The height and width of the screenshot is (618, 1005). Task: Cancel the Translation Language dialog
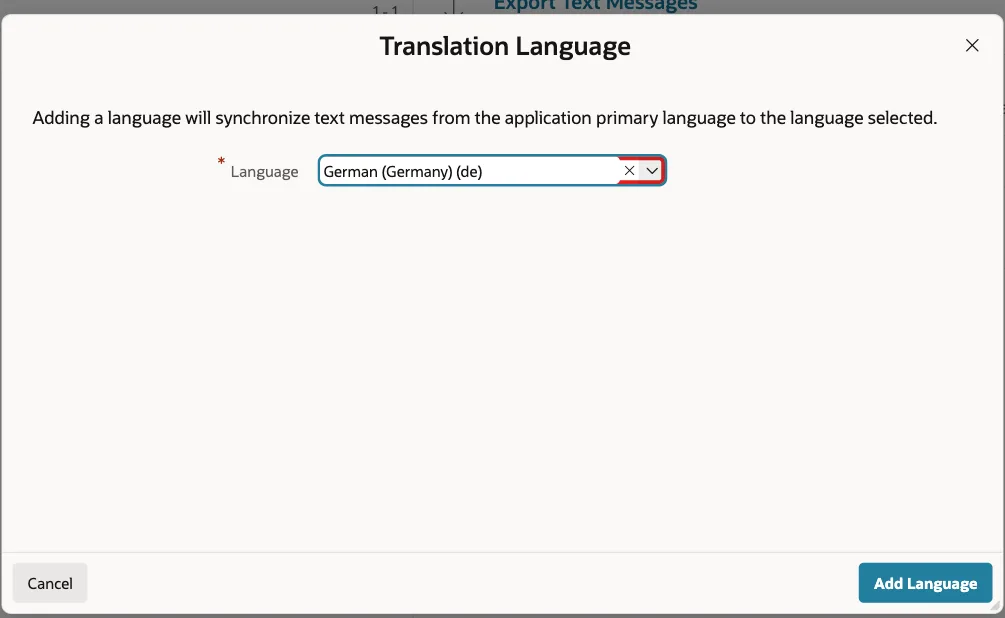(x=50, y=583)
